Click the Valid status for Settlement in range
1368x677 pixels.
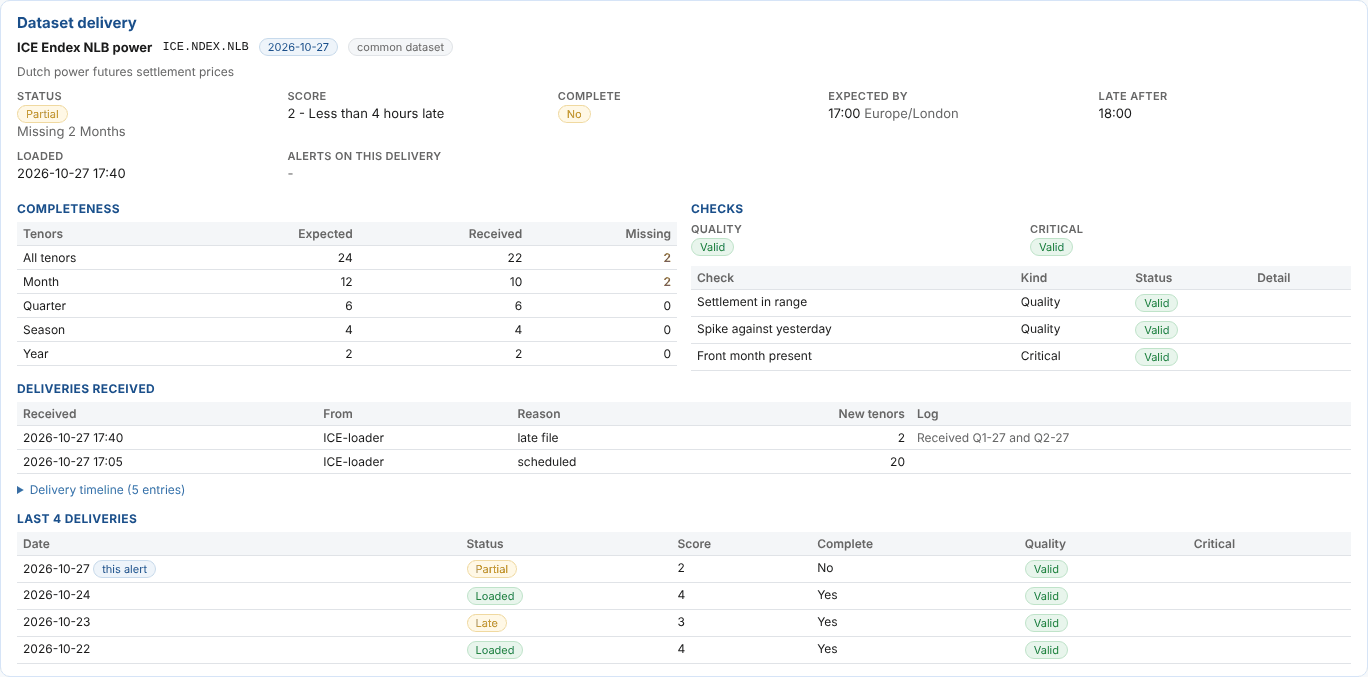[x=1157, y=303]
